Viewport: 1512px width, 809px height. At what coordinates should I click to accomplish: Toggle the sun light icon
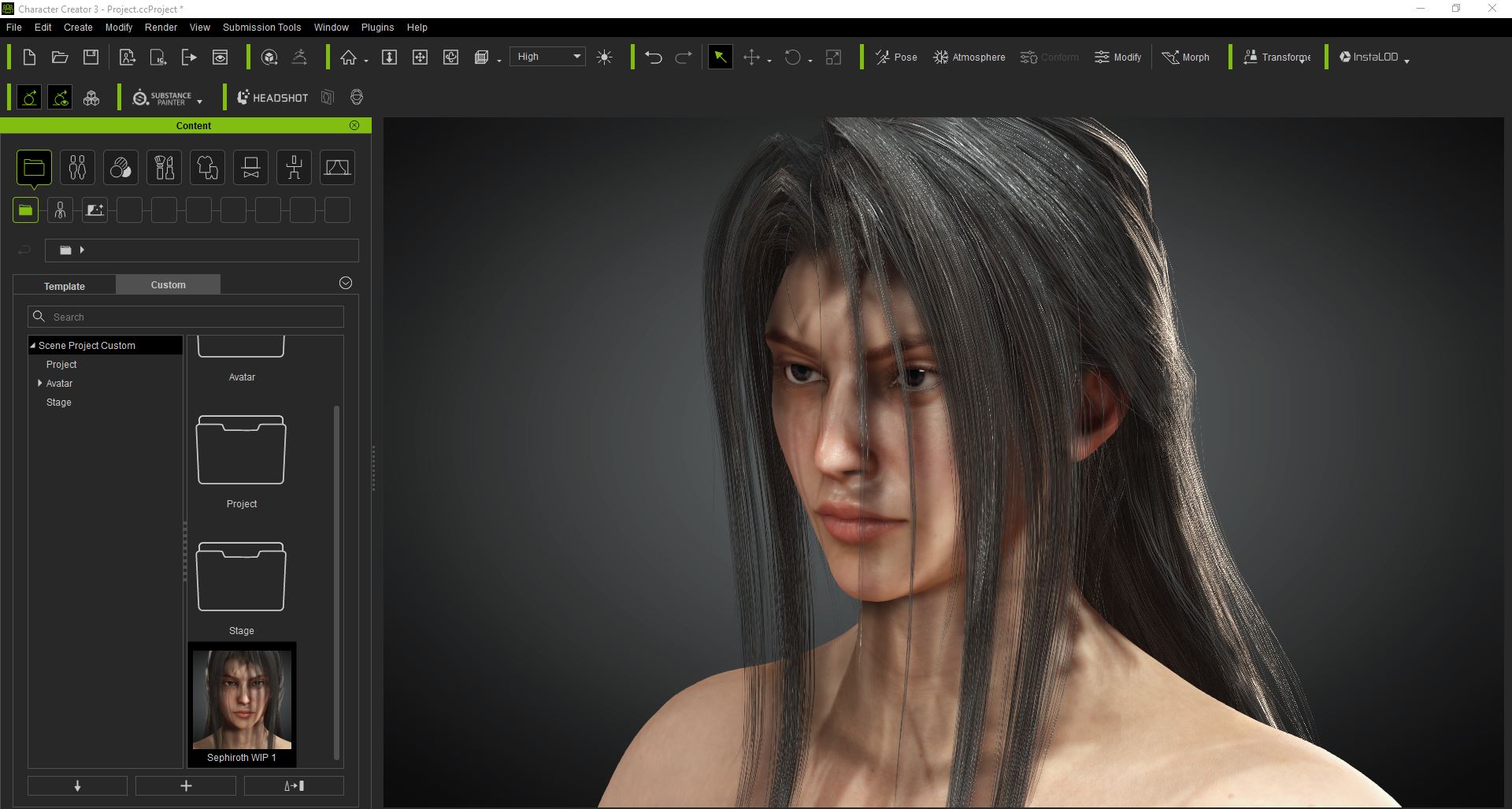[x=604, y=57]
